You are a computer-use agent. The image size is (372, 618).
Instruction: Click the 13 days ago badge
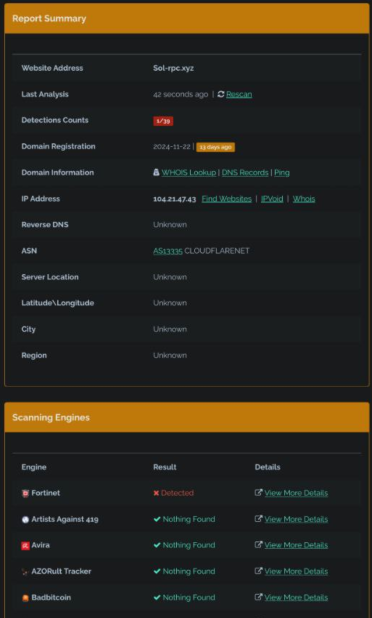(216, 147)
